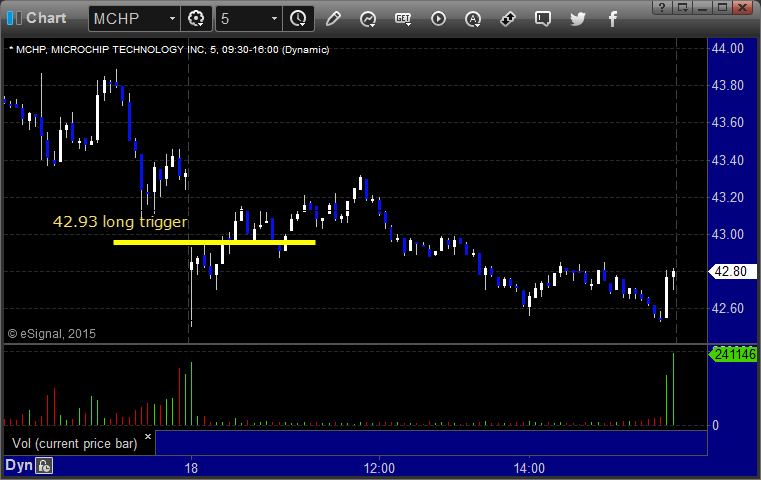
Task: Click the trade arrows icon
Action: tap(508, 19)
